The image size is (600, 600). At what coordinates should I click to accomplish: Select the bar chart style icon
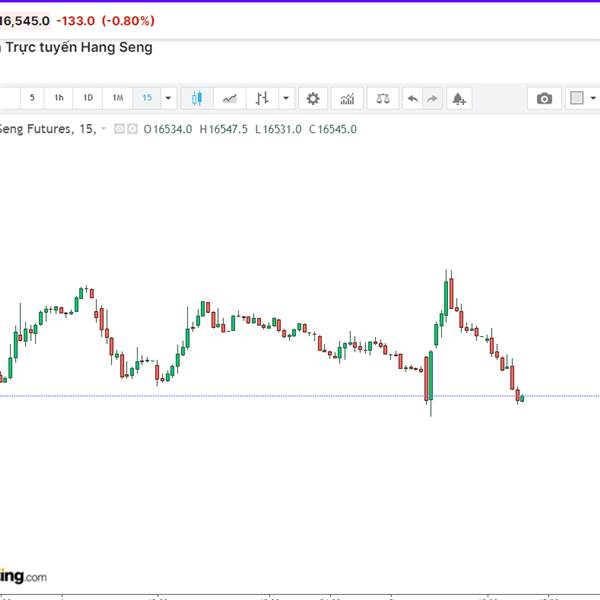[262, 98]
